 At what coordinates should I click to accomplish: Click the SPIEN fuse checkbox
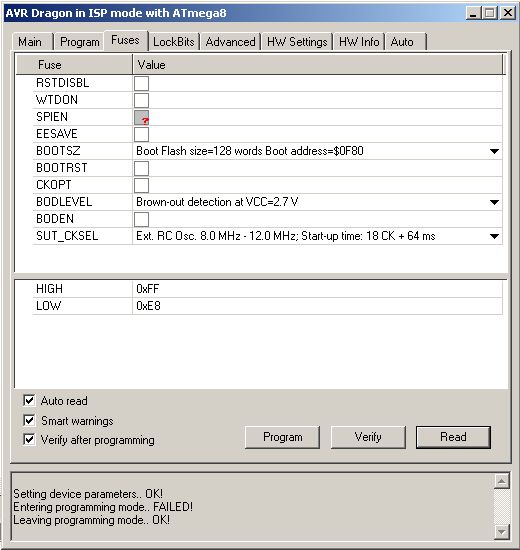pos(141,117)
